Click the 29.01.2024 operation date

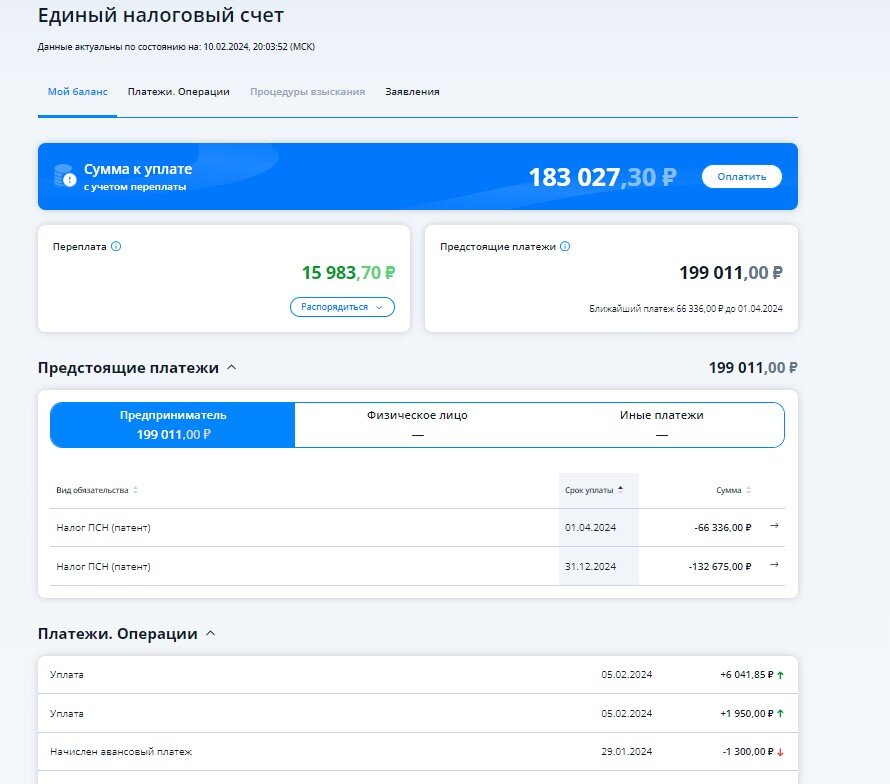click(x=627, y=752)
